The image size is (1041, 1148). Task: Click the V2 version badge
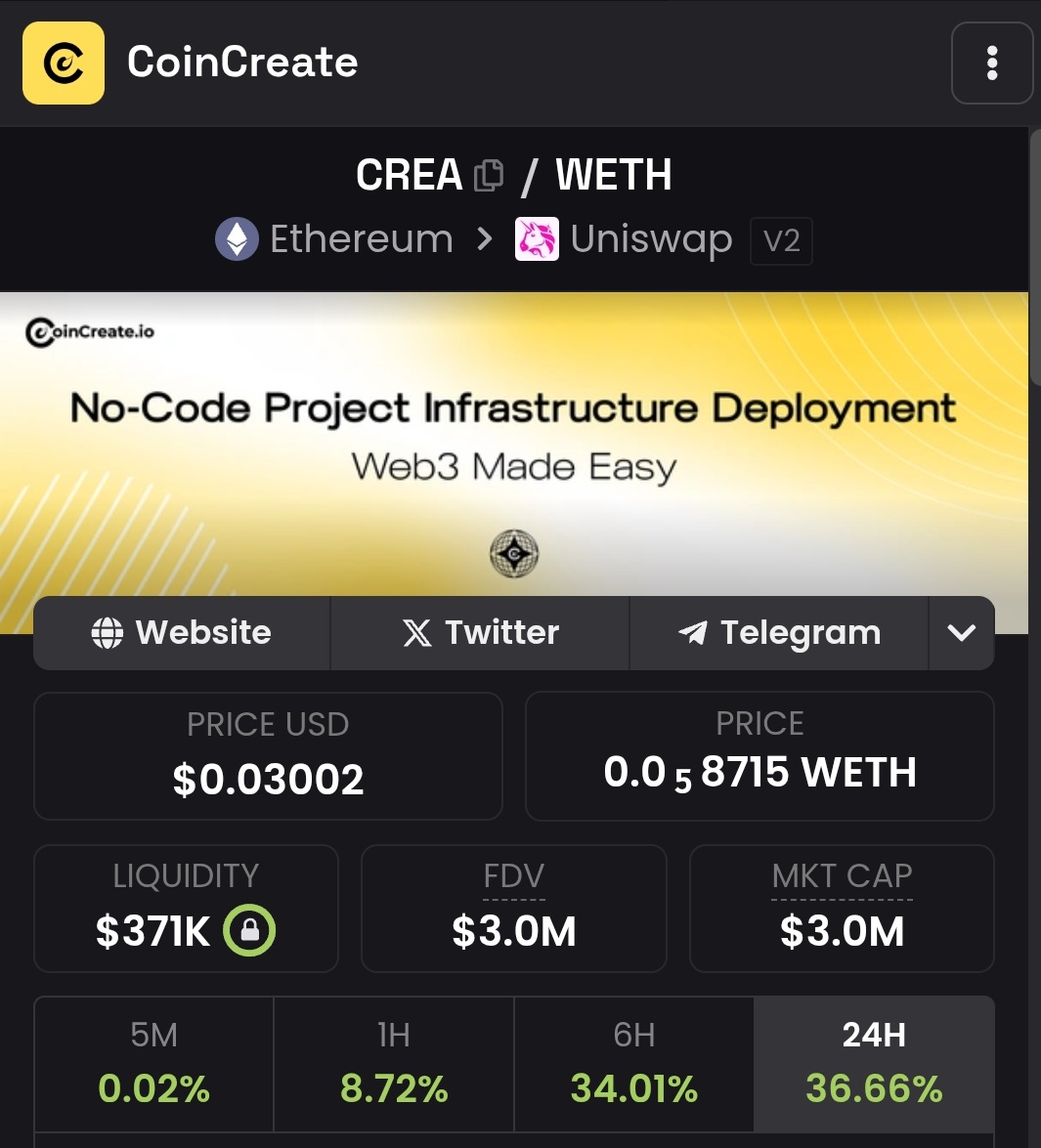[781, 241]
